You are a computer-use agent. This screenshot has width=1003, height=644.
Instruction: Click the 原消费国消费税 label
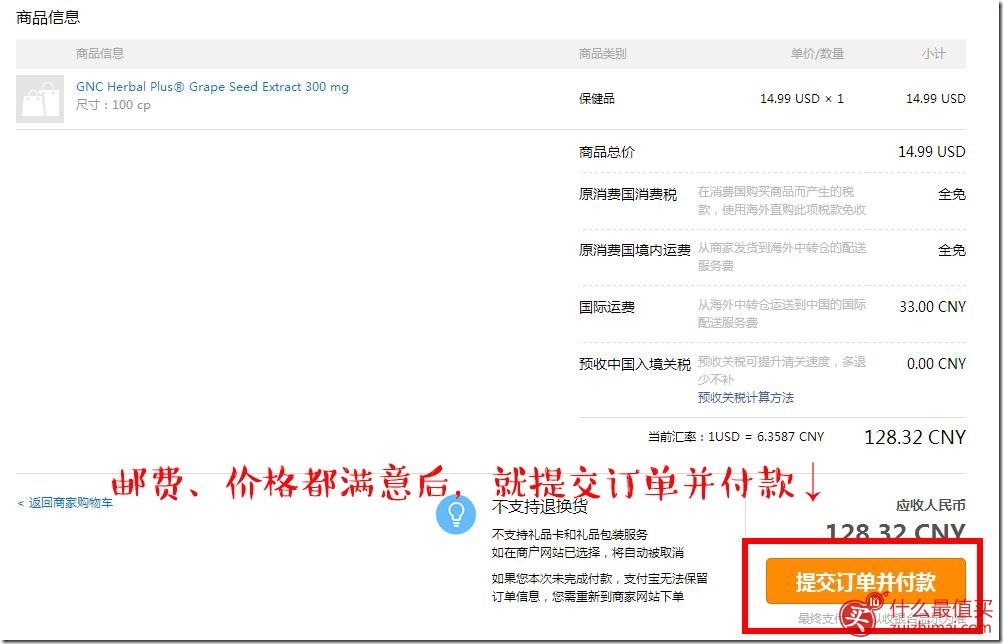(628, 194)
